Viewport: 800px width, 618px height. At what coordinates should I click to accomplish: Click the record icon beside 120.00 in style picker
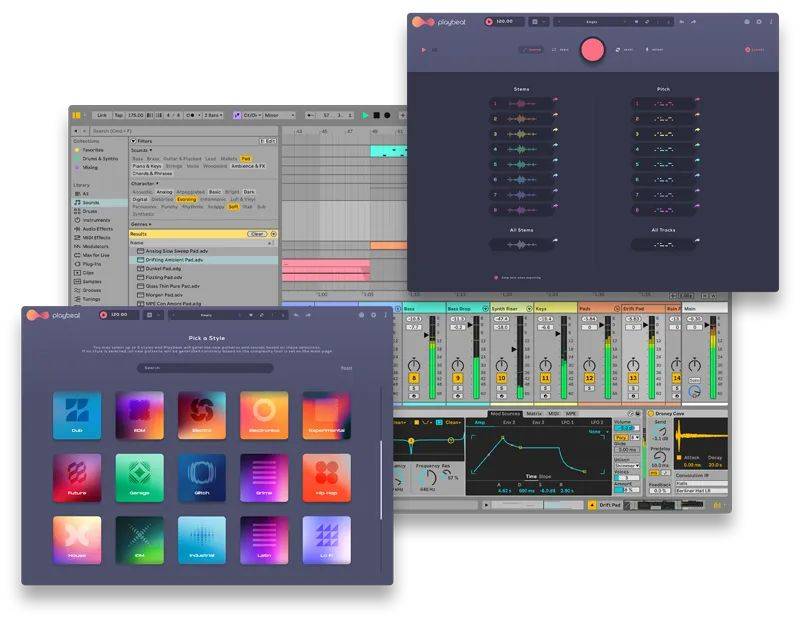click(104, 315)
